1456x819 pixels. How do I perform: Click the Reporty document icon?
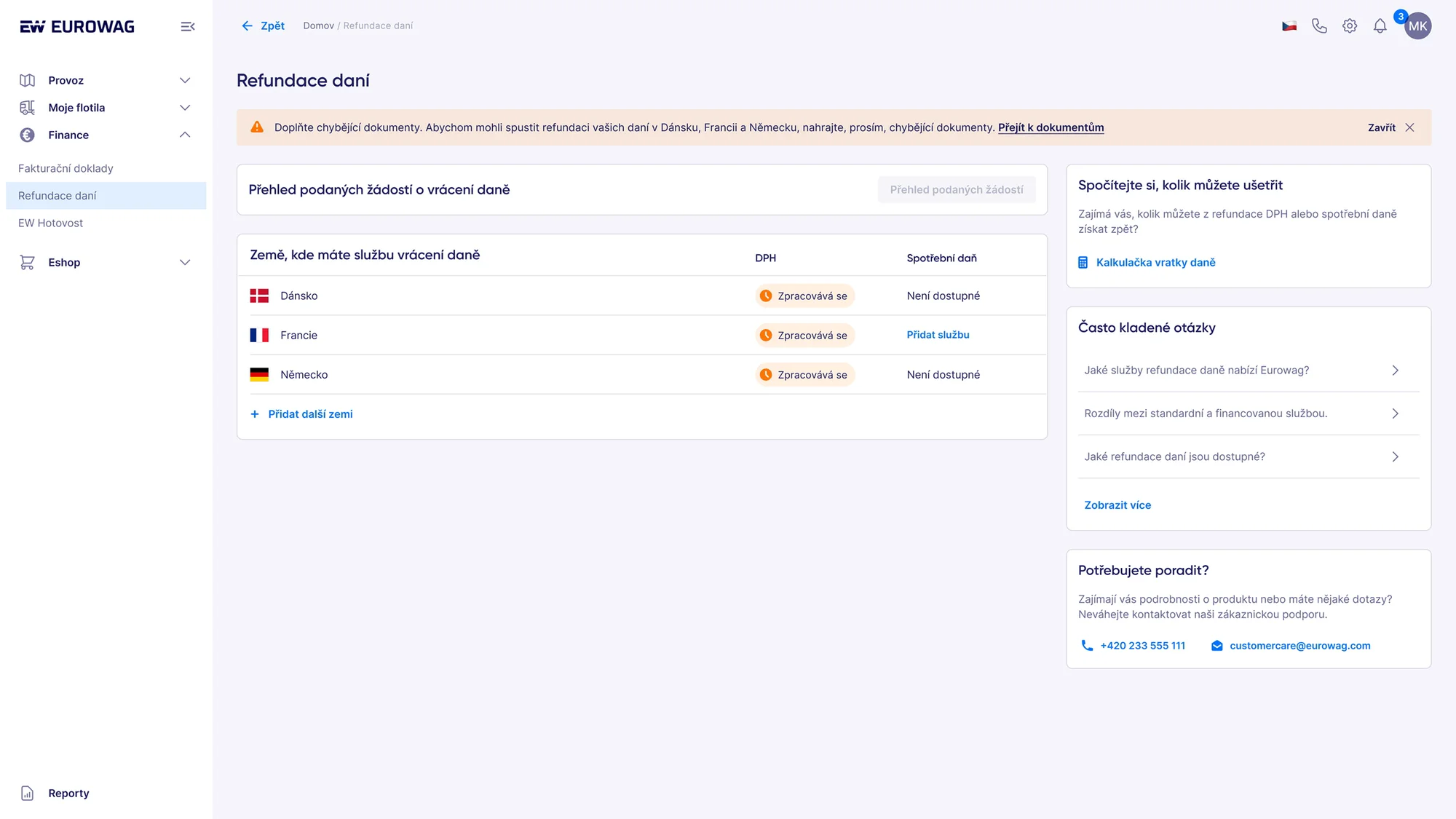[x=28, y=794]
